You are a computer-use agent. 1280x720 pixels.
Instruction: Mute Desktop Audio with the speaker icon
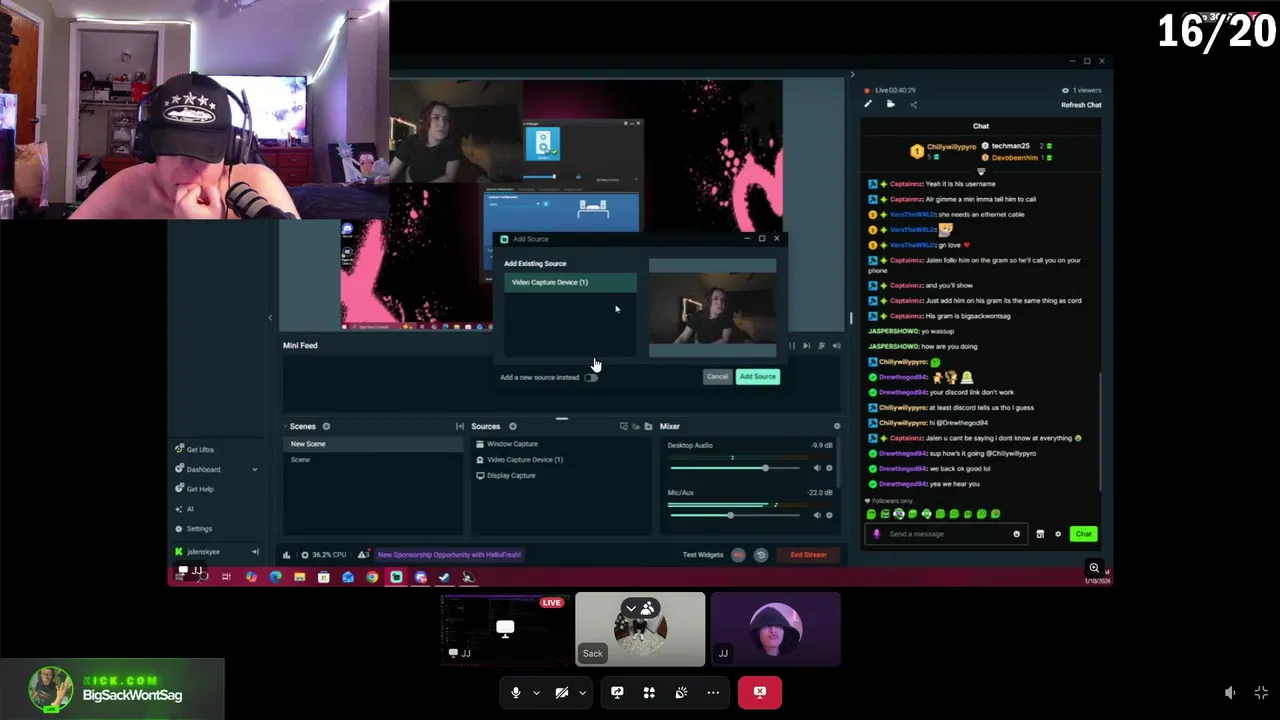817,468
